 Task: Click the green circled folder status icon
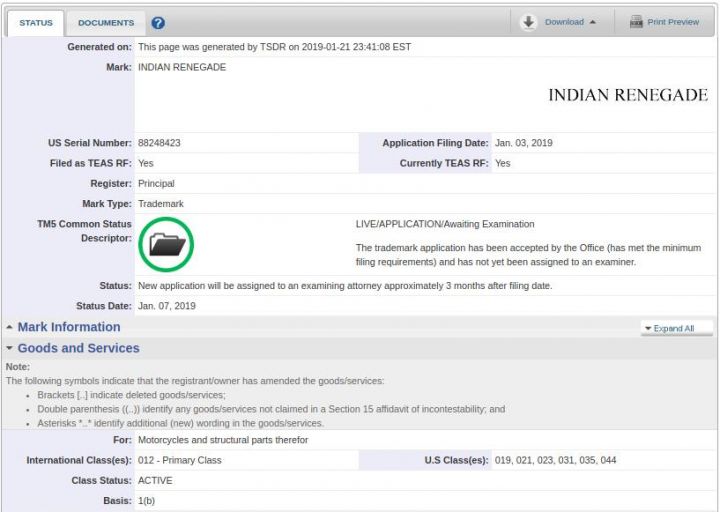click(166, 243)
